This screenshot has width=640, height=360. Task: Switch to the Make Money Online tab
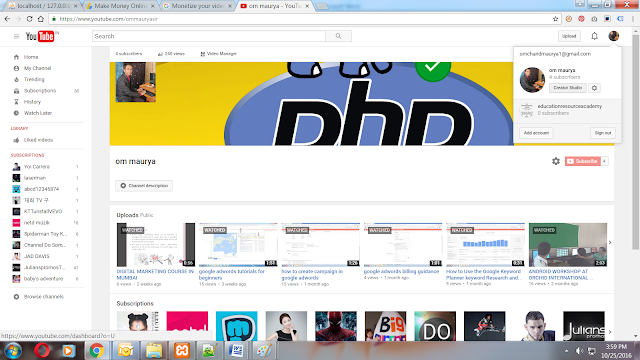pos(120,6)
